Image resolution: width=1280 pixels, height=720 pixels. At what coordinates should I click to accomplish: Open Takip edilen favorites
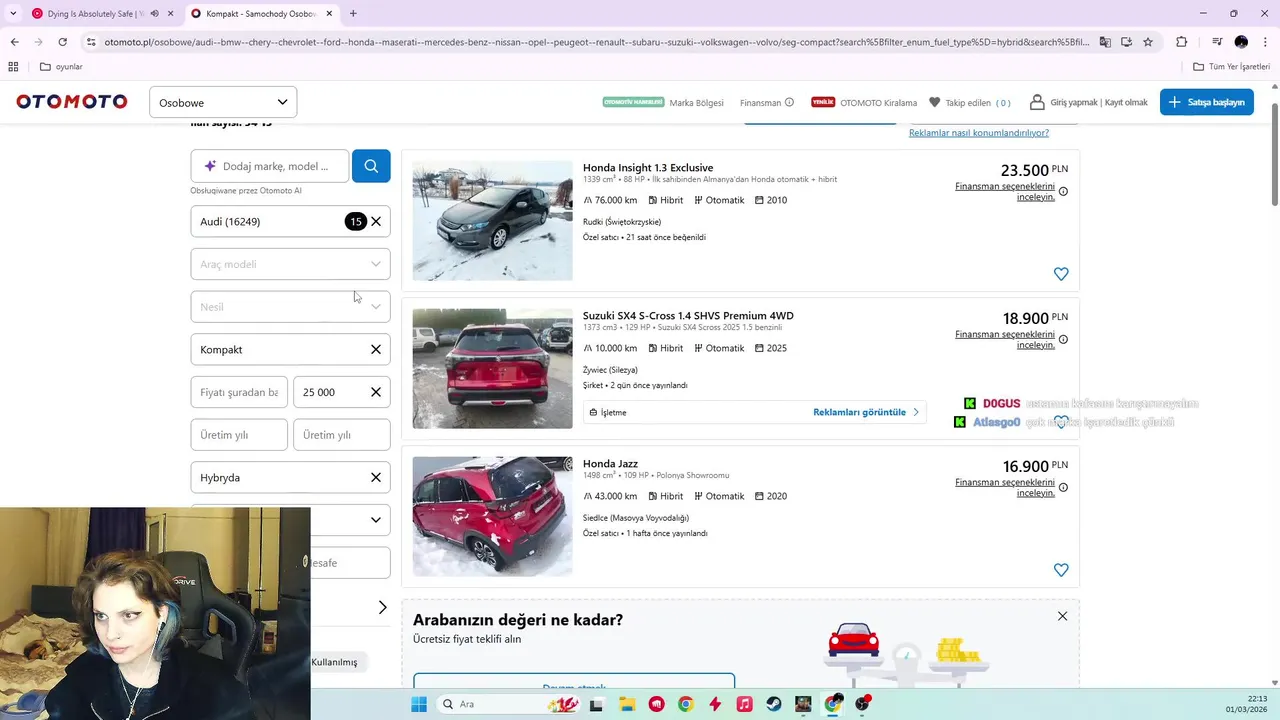(970, 102)
